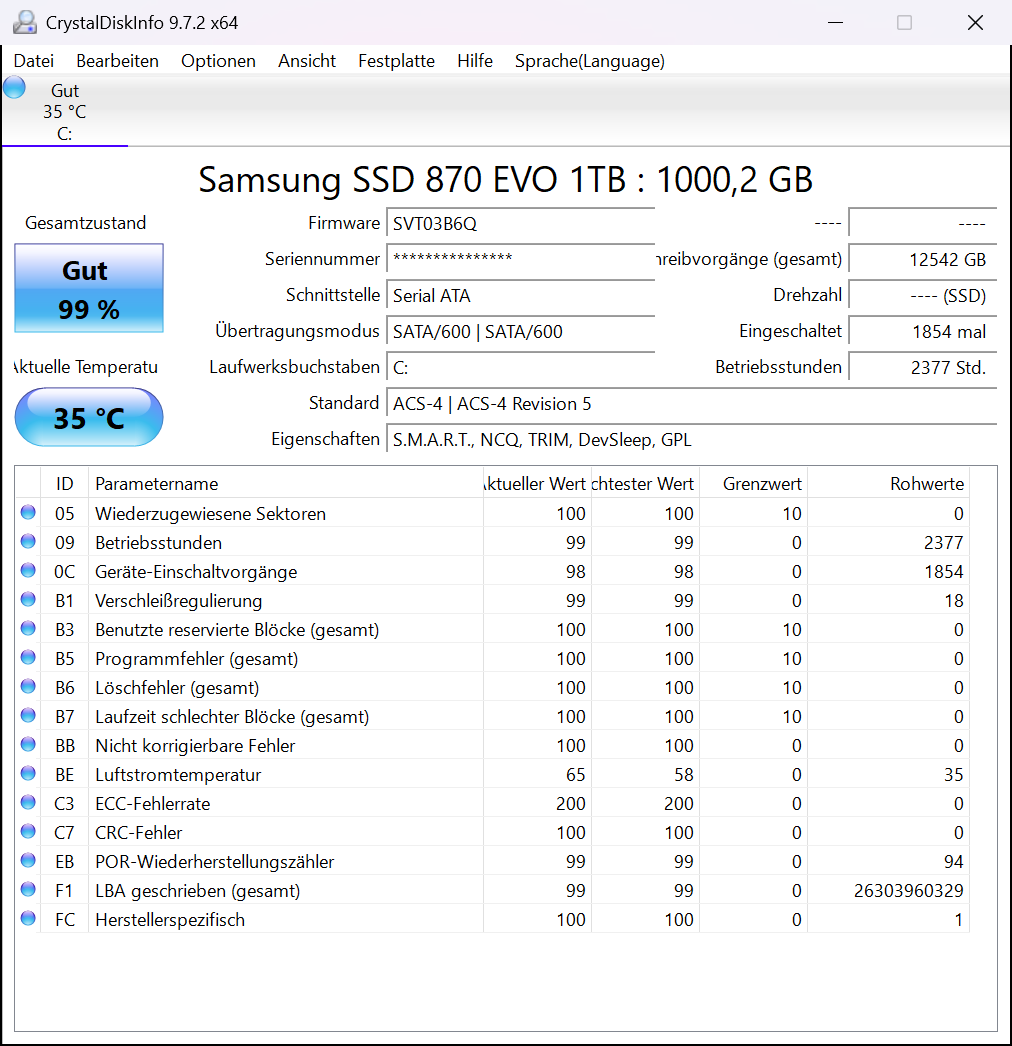Open the Sprache(Language) menu
This screenshot has width=1012, height=1046.
click(590, 61)
